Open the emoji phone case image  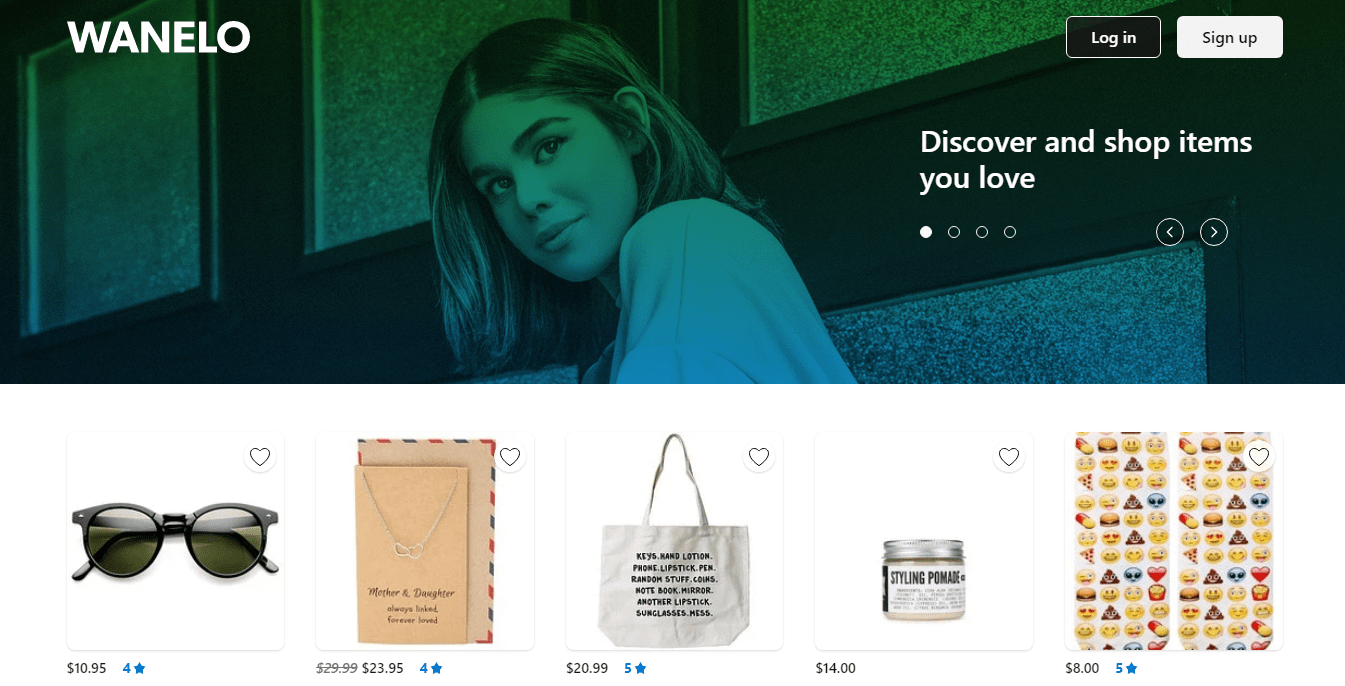click(1174, 541)
